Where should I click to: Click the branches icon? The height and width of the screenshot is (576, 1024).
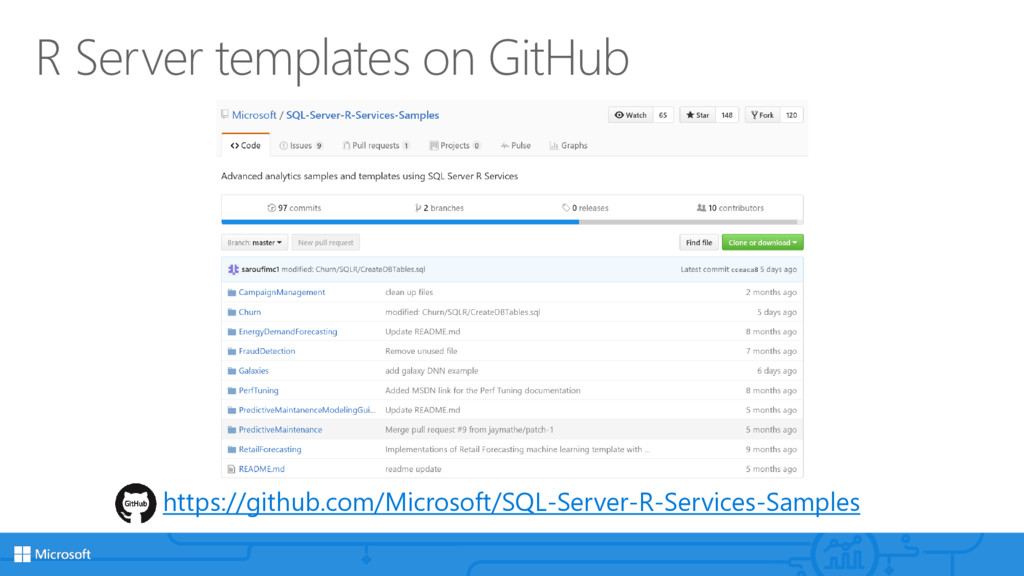tap(418, 208)
